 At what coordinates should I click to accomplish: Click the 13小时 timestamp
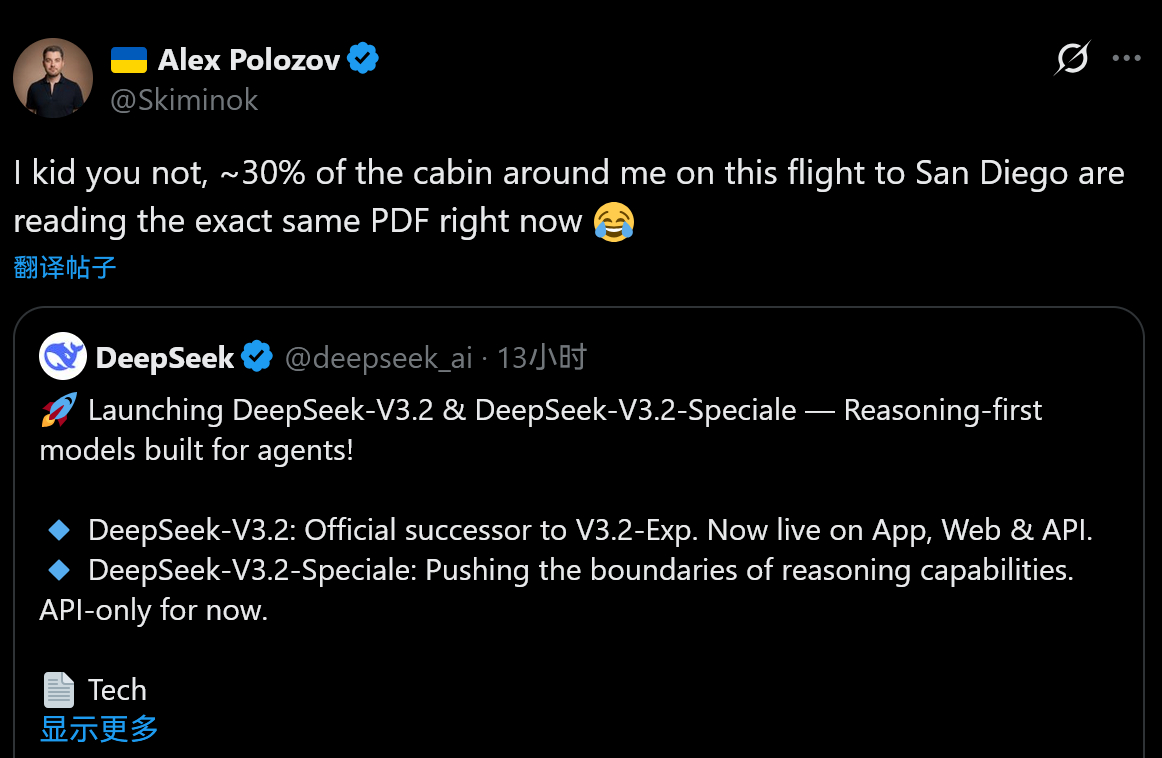(x=541, y=357)
